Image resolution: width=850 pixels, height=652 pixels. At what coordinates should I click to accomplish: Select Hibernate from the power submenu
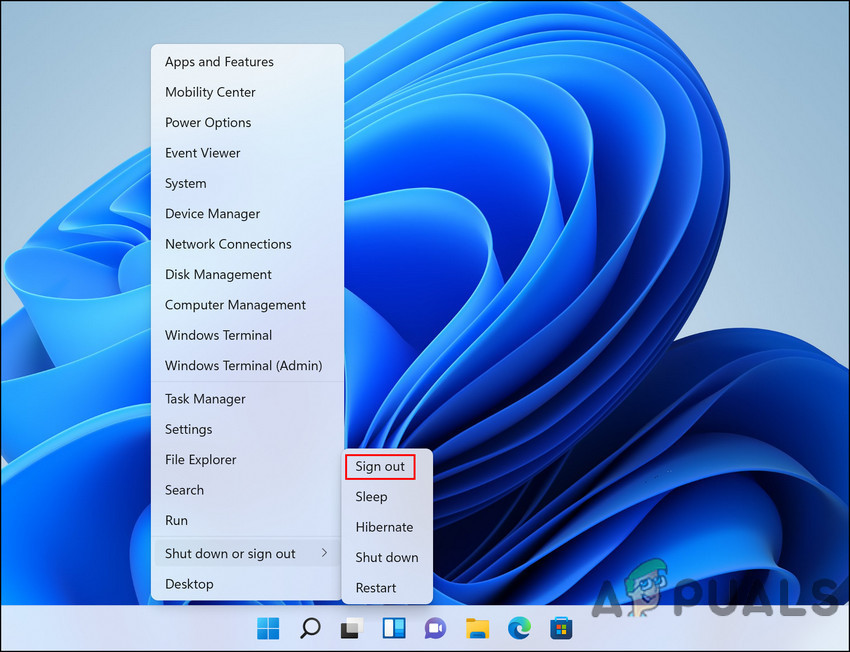tap(384, 527)
